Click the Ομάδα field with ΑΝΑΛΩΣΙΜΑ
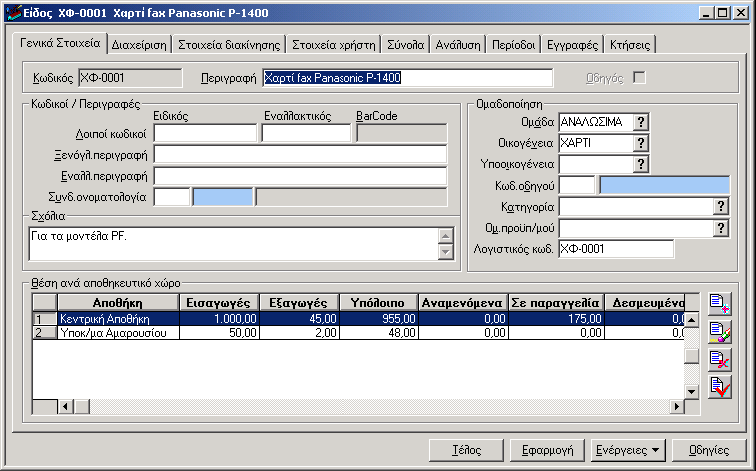Image resolution: width=756 pixels, height=471 pixels. pos(596,122)
